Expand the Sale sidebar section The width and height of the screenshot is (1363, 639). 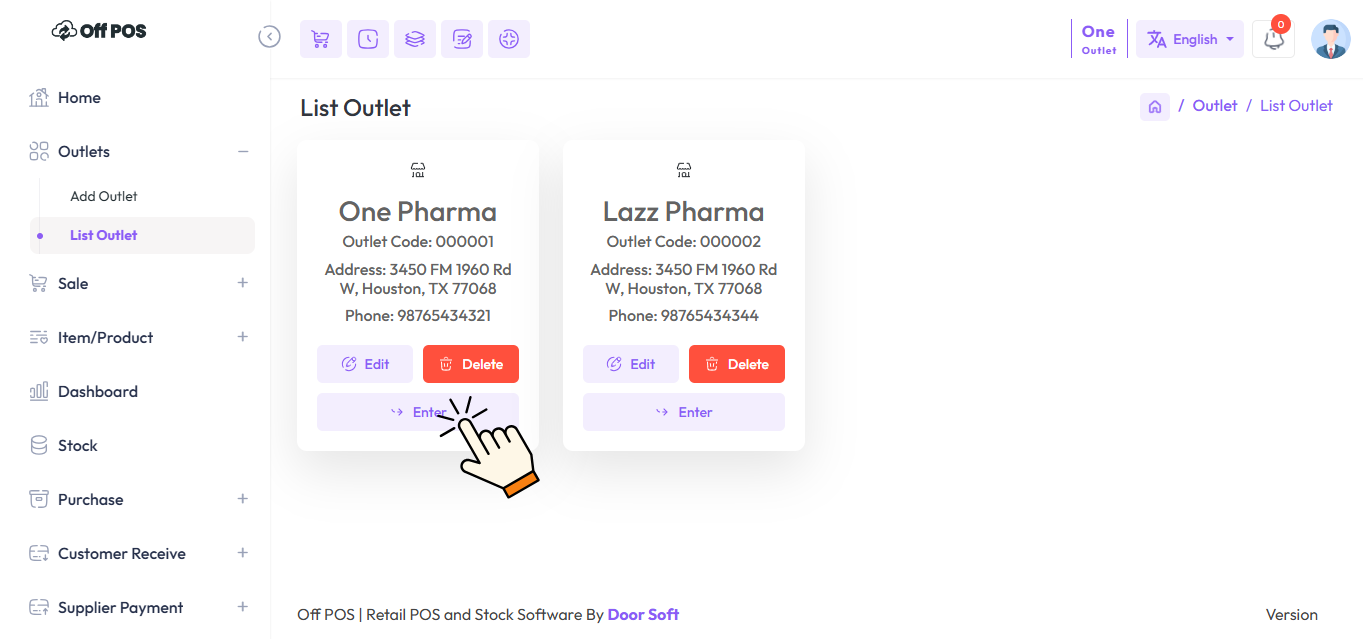[x=242, y=283]
